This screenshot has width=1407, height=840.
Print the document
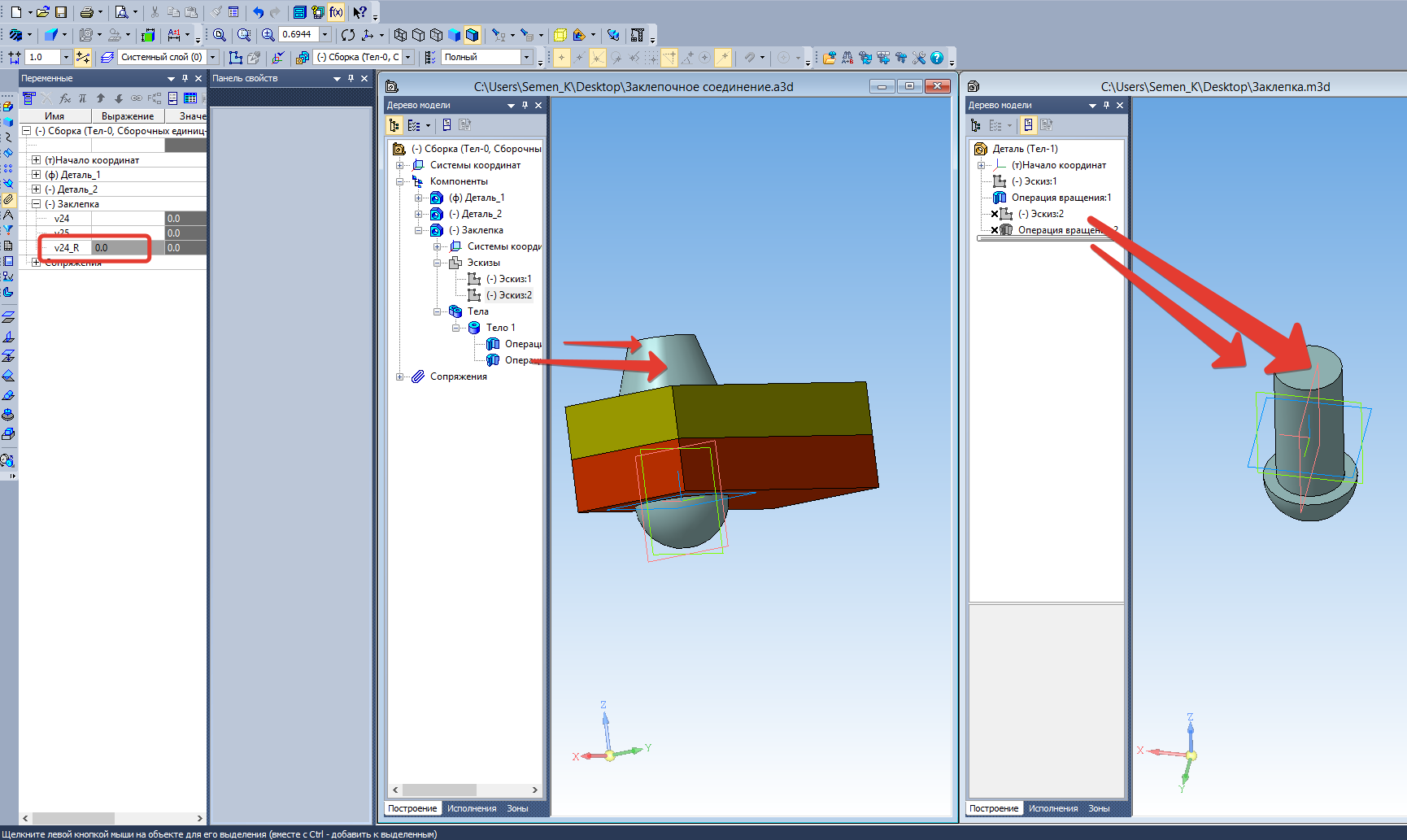tap(86, 12)
